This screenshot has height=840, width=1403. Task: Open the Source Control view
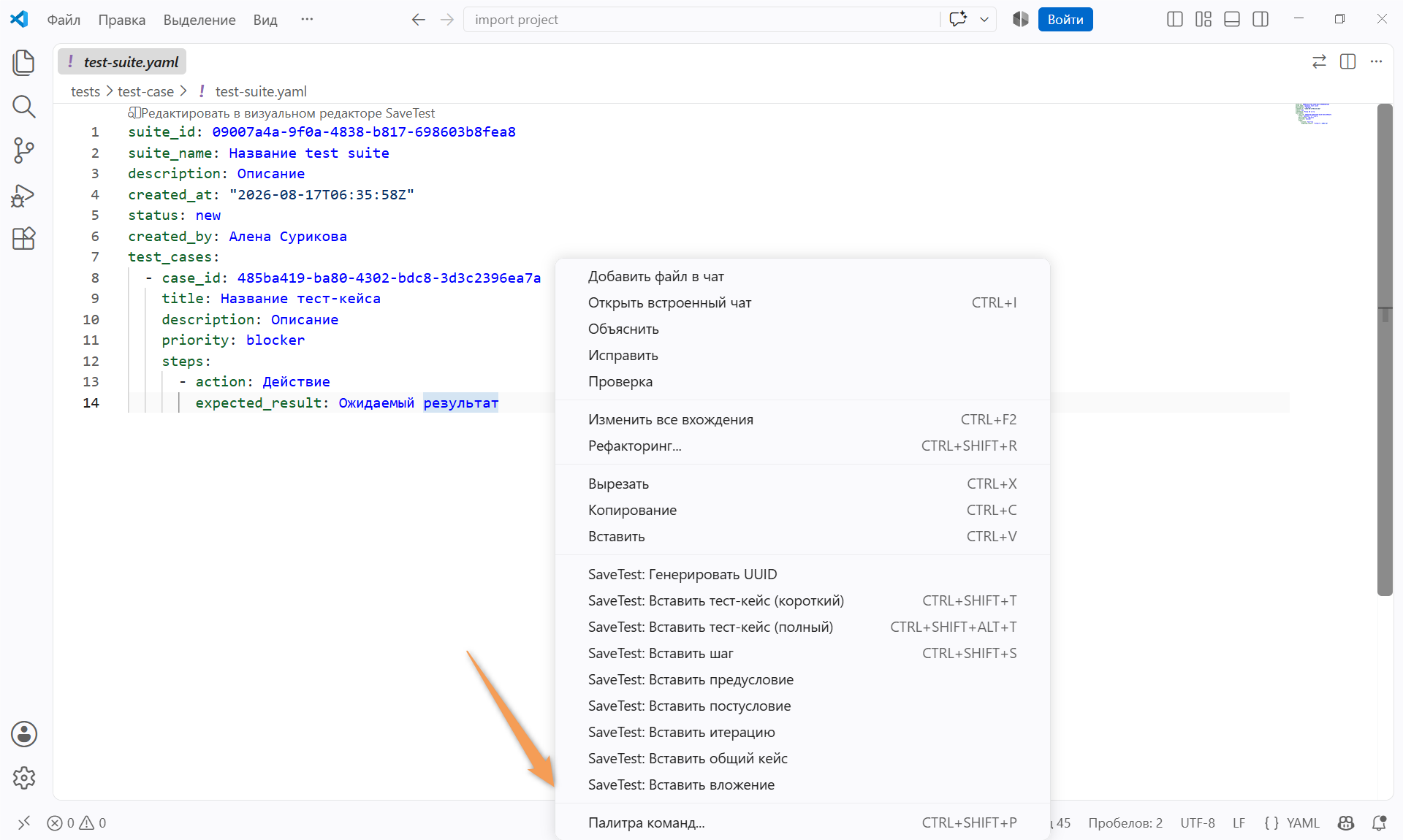coord(24,150)
